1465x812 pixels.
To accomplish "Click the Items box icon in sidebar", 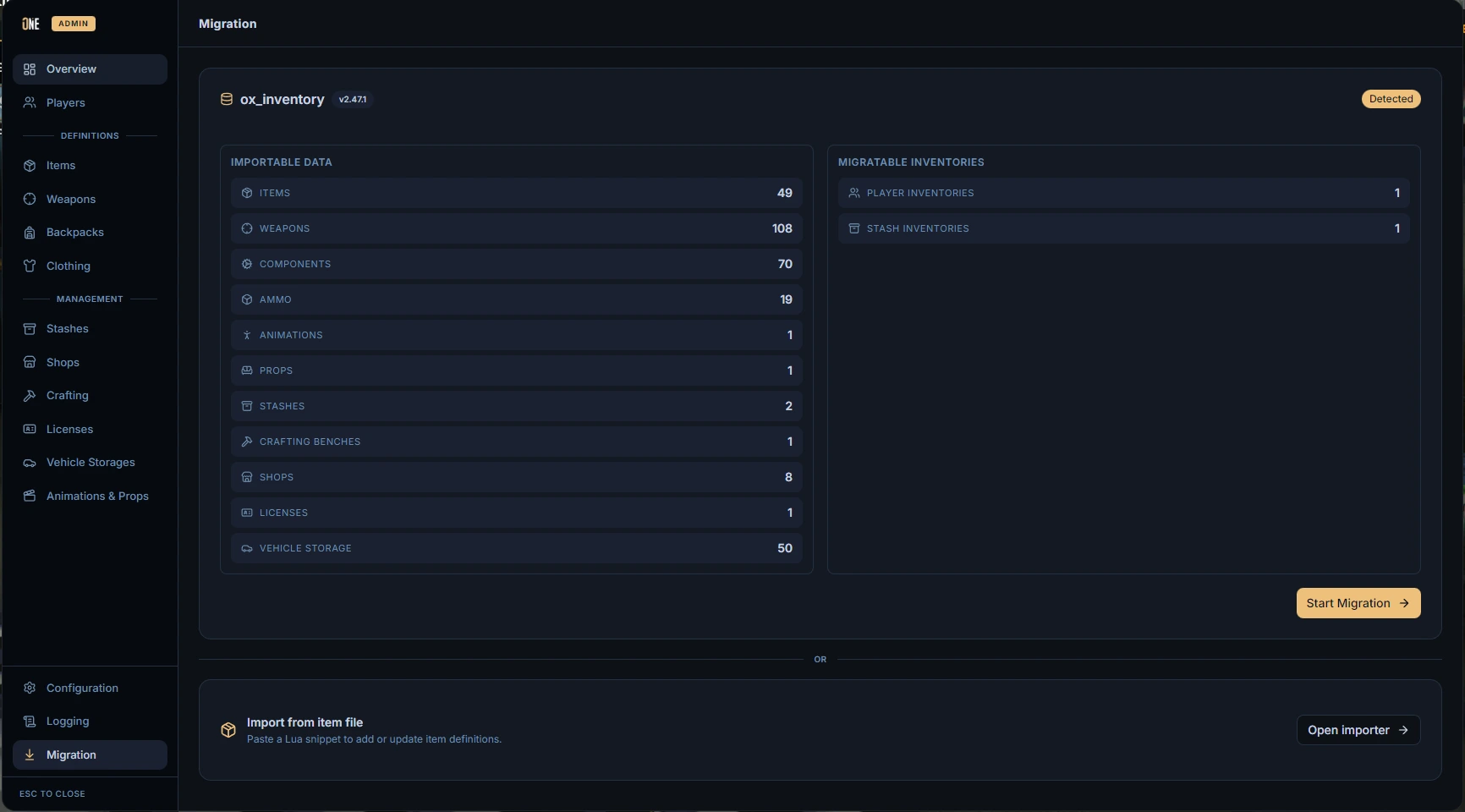I will 30,166.
